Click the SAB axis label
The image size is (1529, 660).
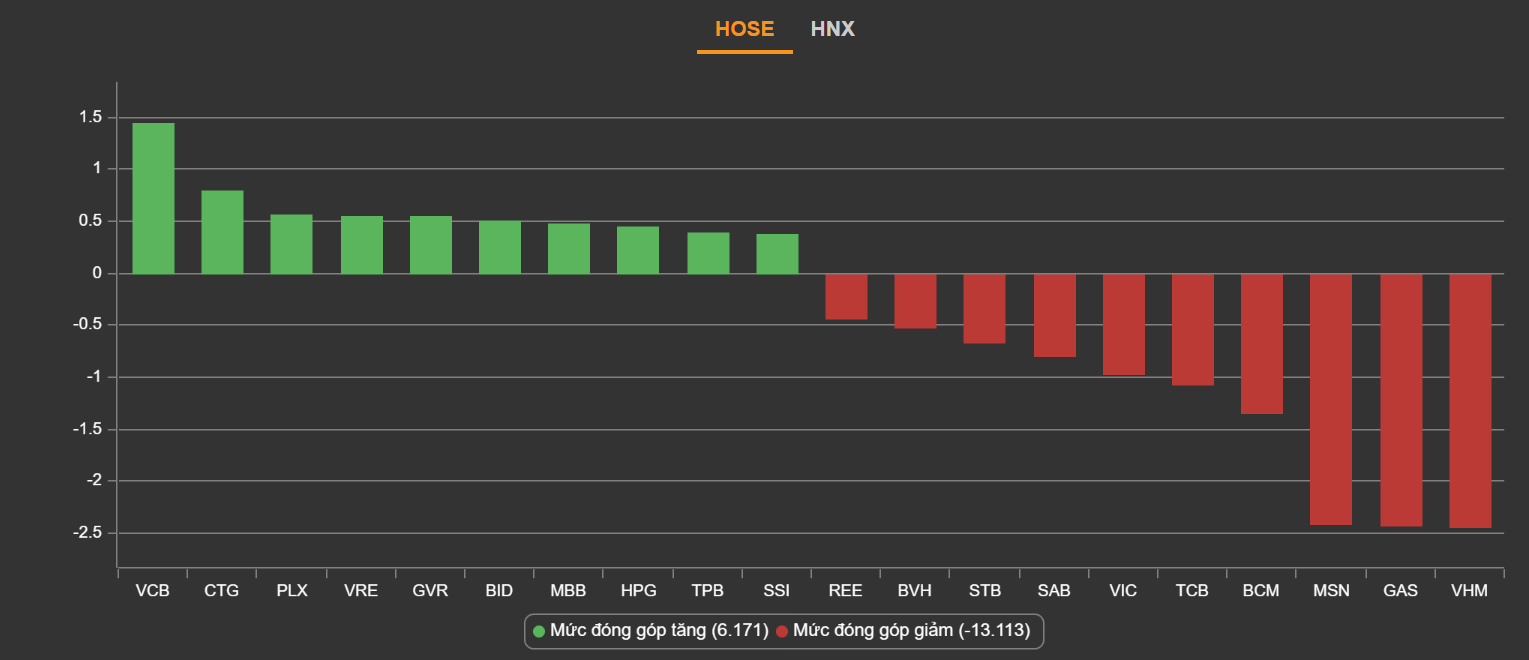coord(1054,591)
